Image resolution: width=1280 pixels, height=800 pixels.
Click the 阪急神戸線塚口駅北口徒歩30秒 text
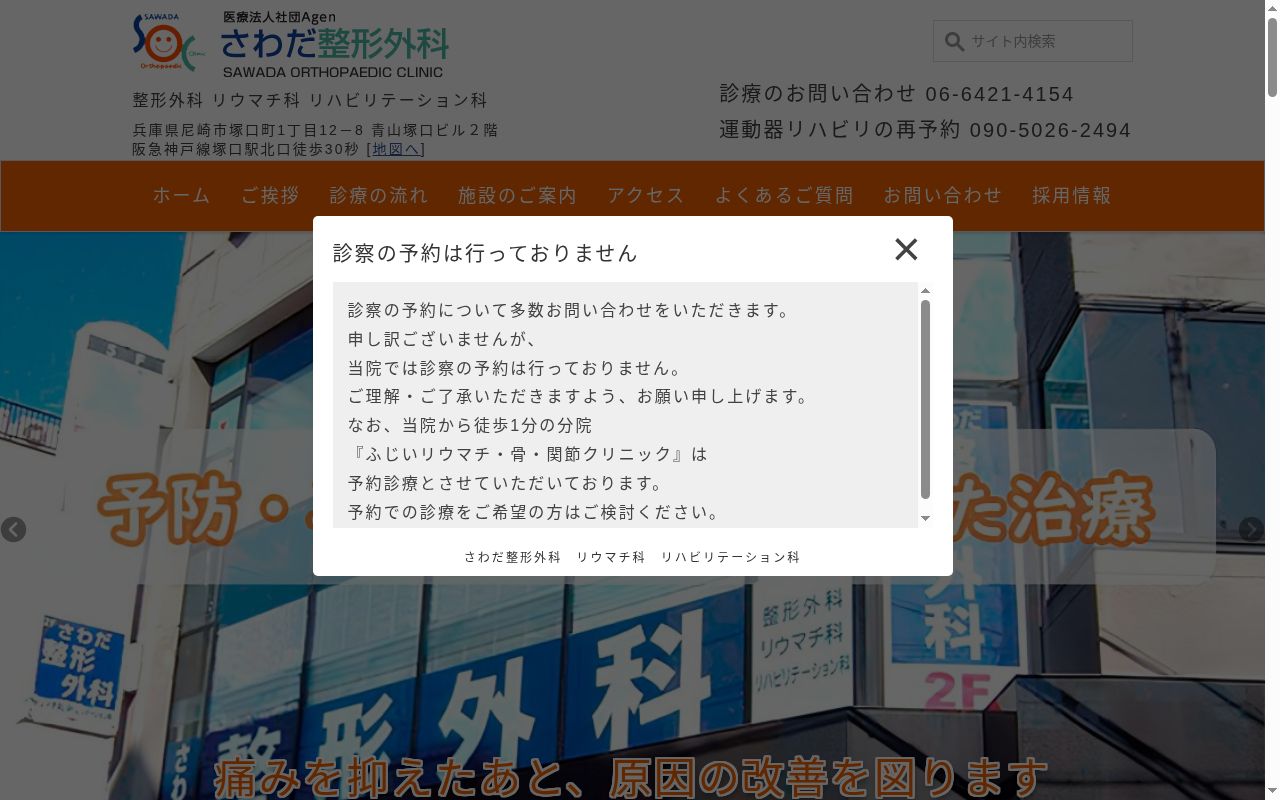pyautogui.click(x=245, y=149)
